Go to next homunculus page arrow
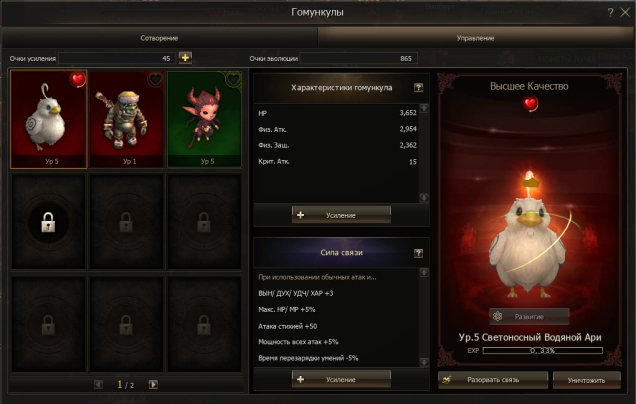Viewport: 636px width, 404px height. point(153,384)
